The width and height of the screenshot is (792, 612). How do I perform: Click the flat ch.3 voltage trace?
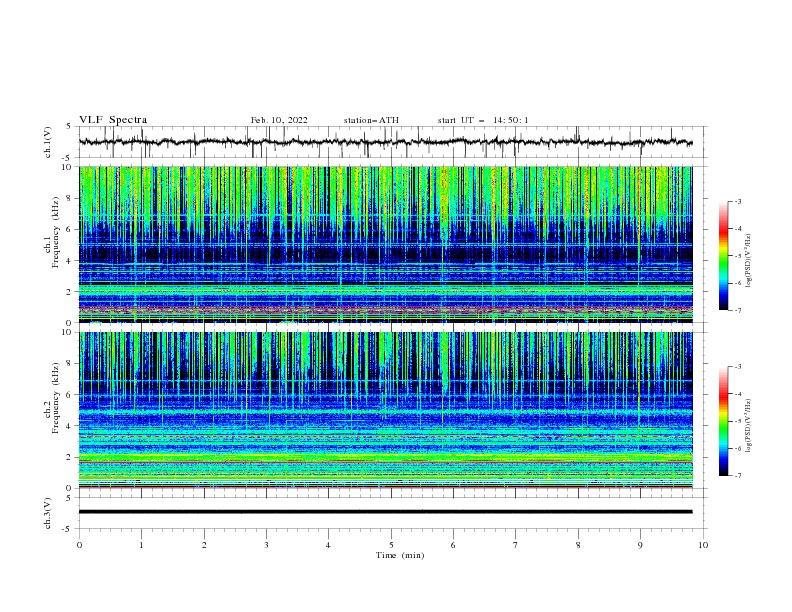[x=385, y=512]
